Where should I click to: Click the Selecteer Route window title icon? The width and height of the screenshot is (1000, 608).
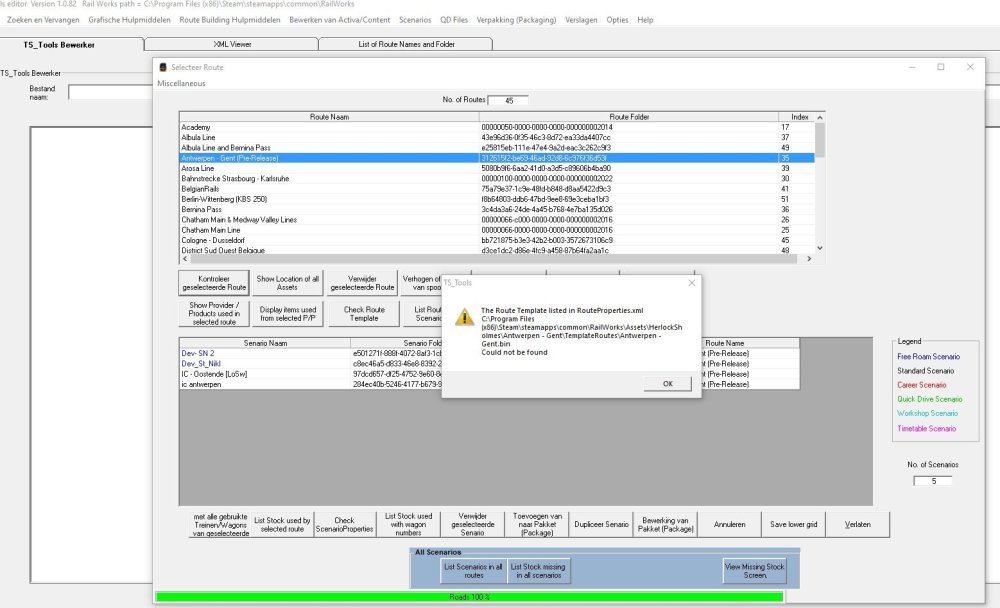163,67
